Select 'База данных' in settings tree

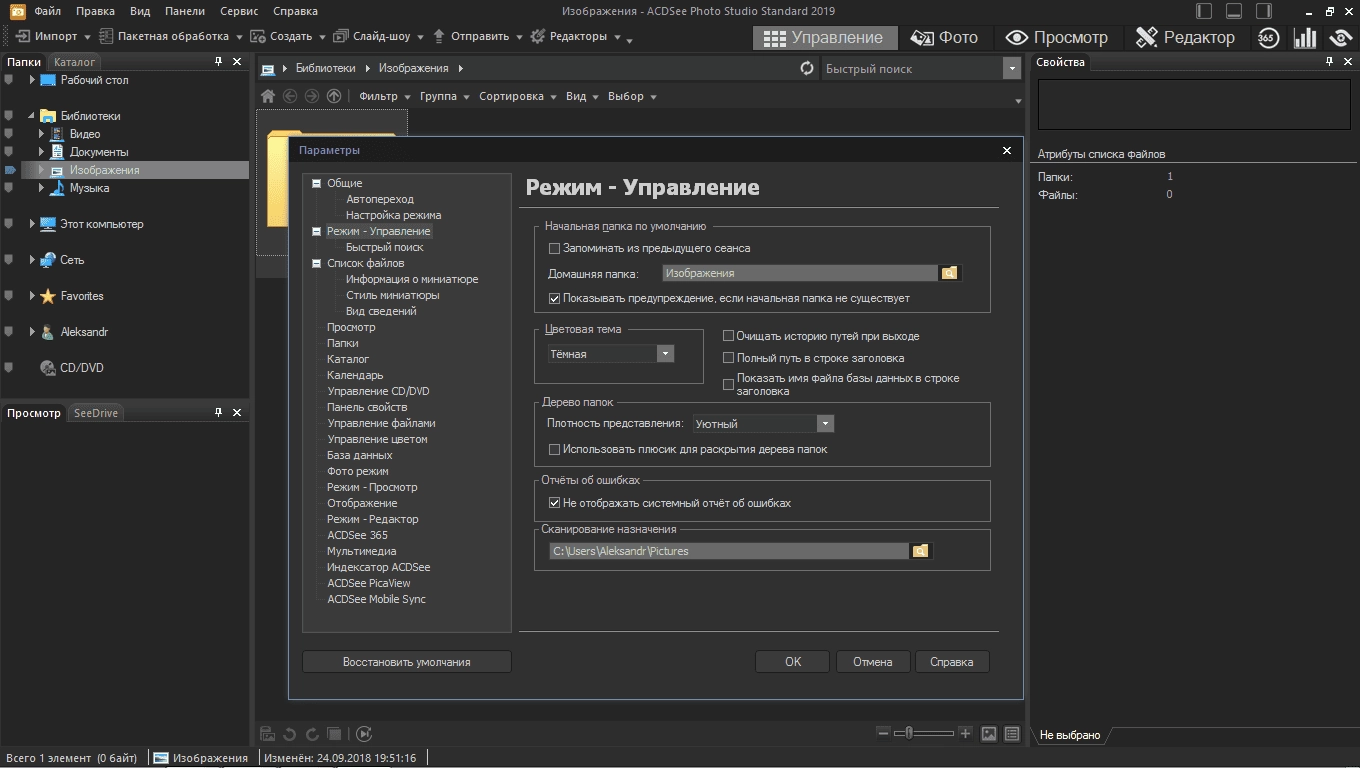point(360,455)
